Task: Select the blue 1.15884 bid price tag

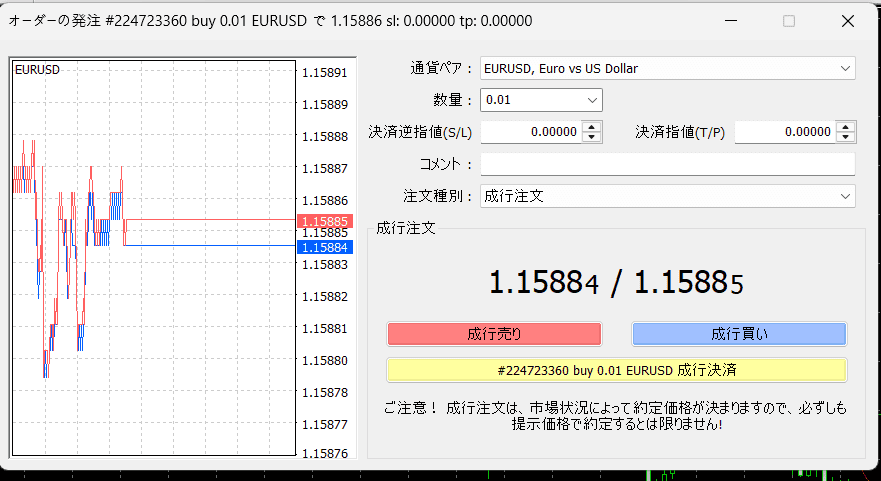Action: [x=323, y=247]
